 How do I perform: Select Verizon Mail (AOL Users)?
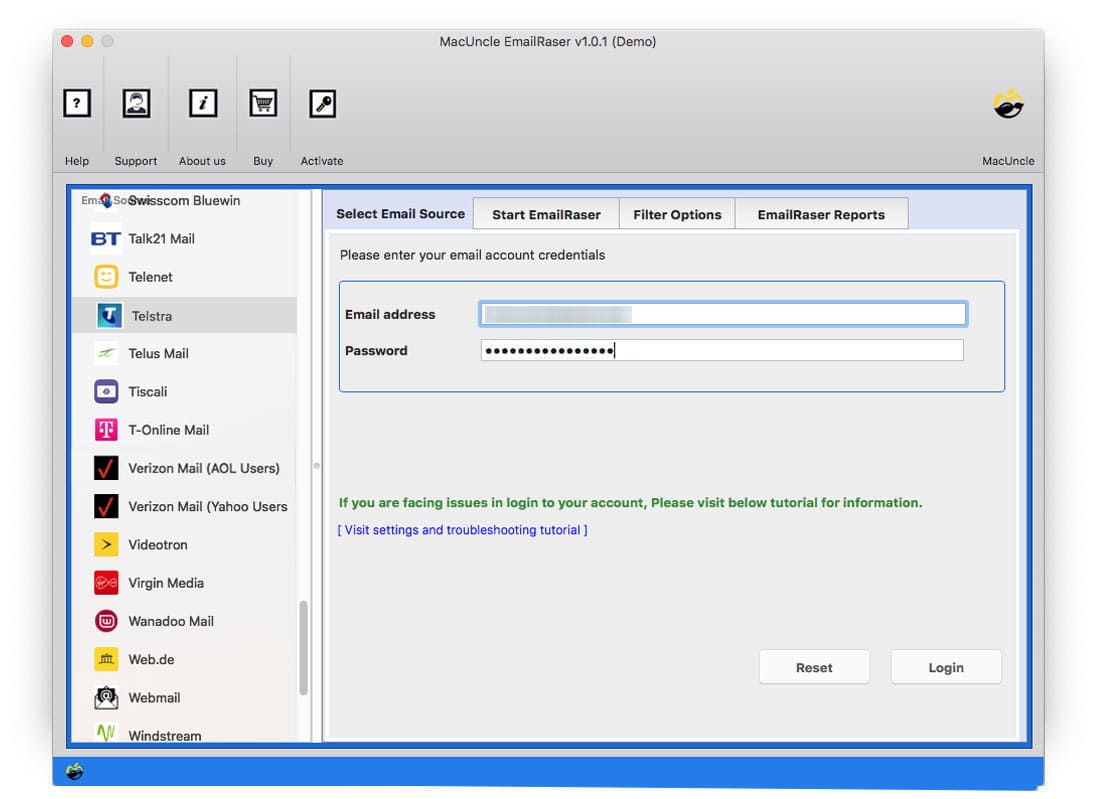(105, 468)
